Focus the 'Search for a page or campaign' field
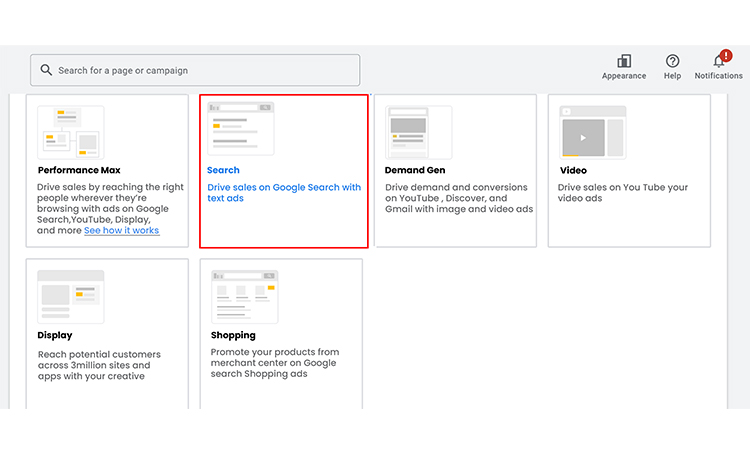 click(195, 70)
